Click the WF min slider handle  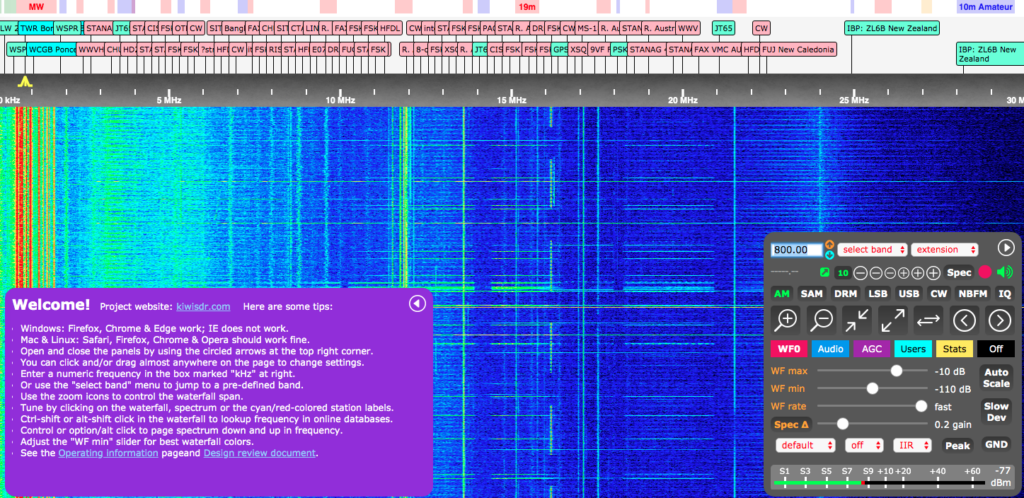(873, 388)
